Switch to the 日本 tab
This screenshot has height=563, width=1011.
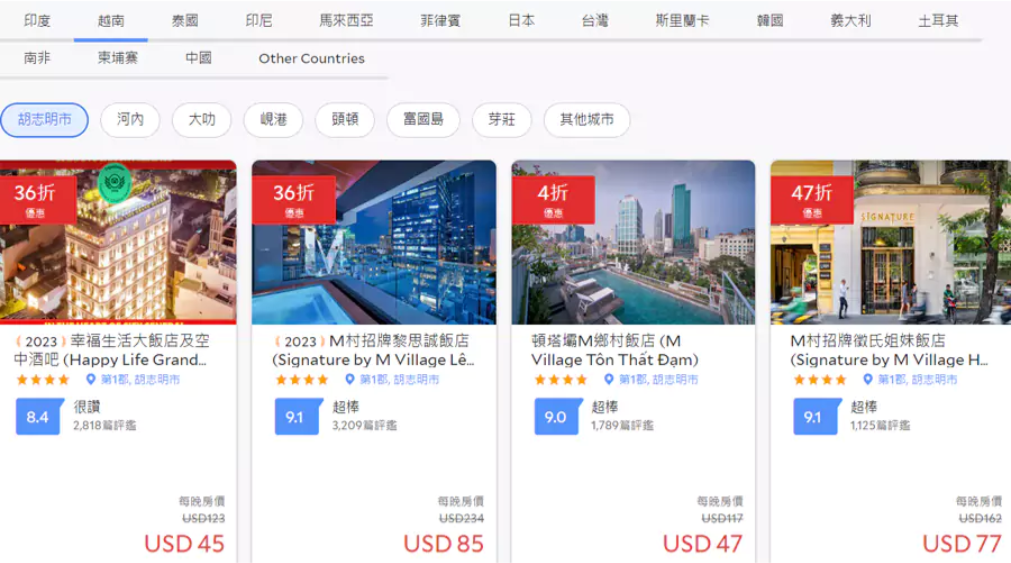(521, 21)
